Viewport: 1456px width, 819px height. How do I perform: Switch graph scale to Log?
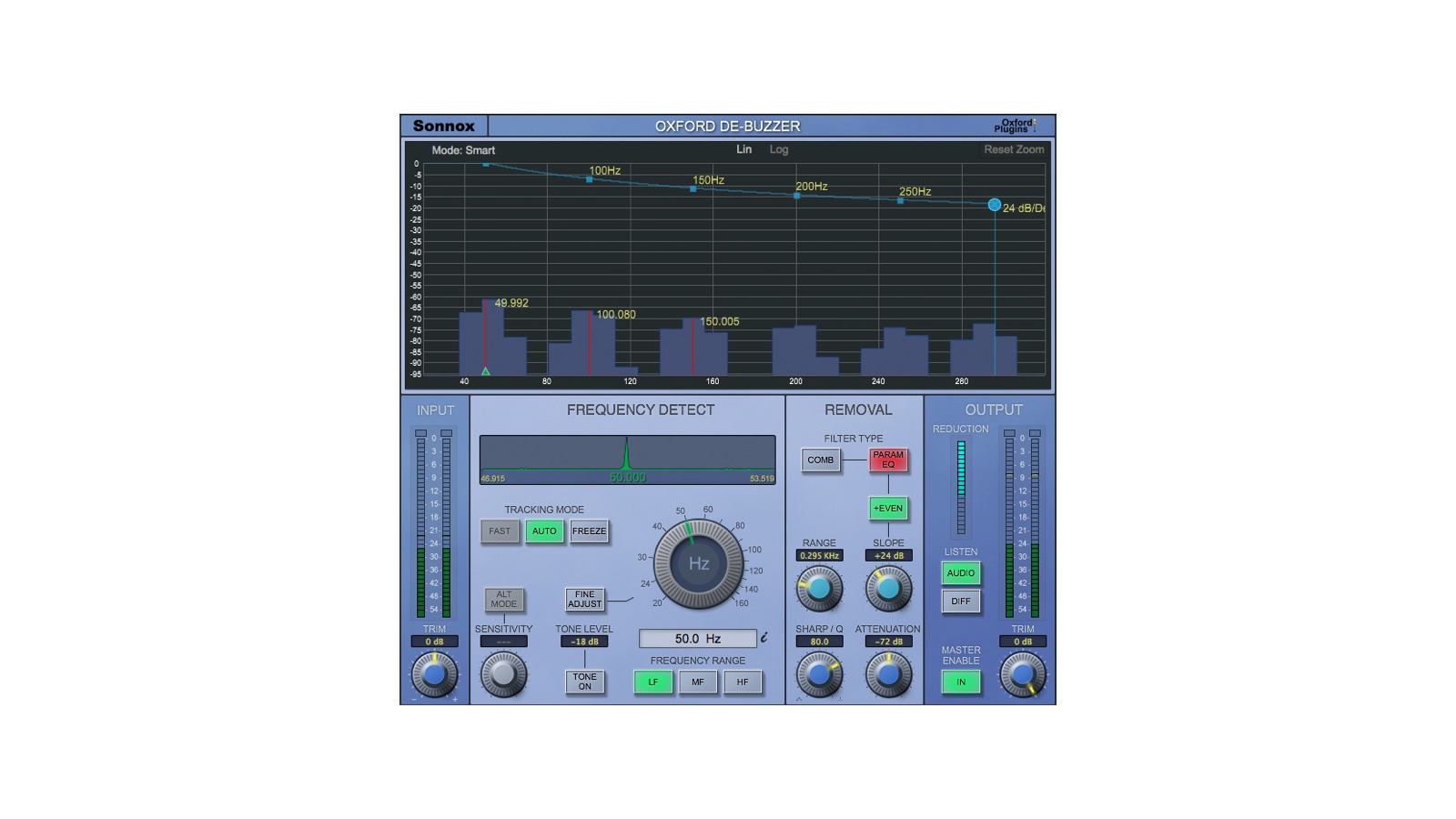tap(779, 149)
